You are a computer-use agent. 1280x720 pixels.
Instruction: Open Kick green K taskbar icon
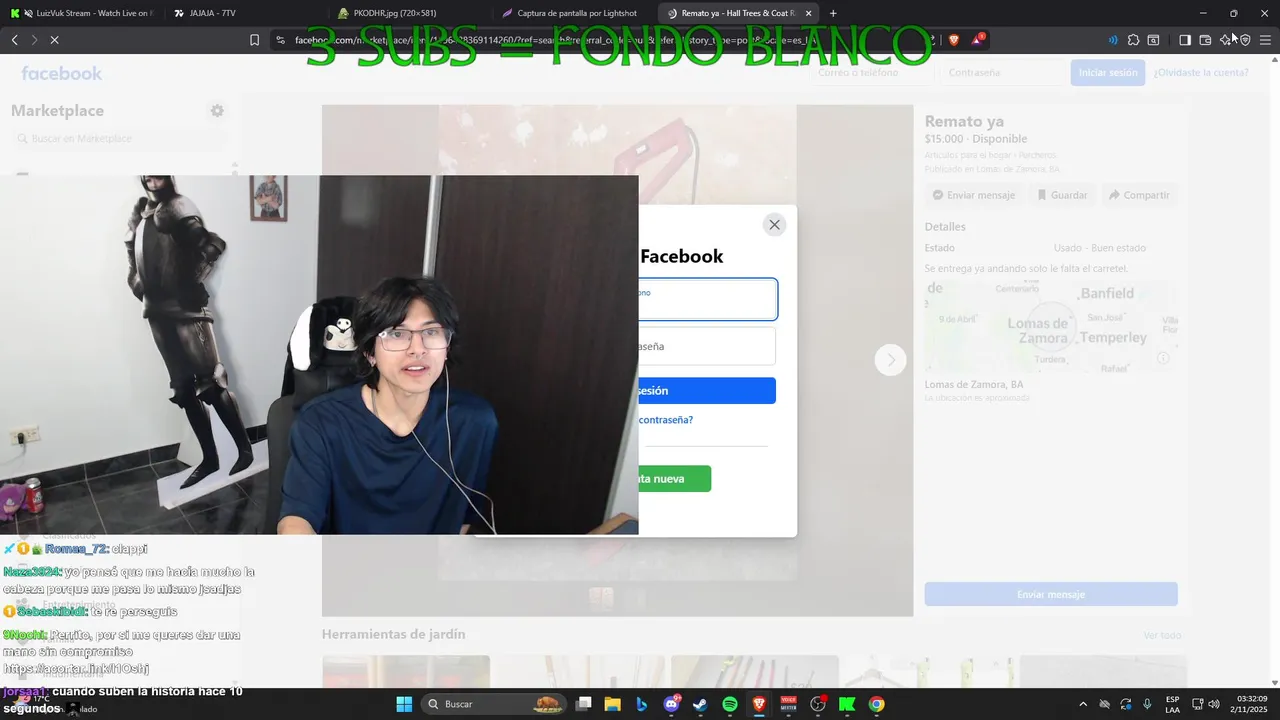click(x=847, y=704)
